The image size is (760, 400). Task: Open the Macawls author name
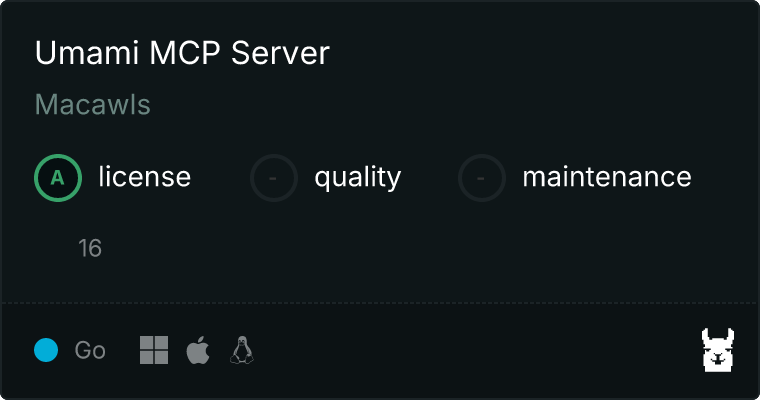click(93, 105)
